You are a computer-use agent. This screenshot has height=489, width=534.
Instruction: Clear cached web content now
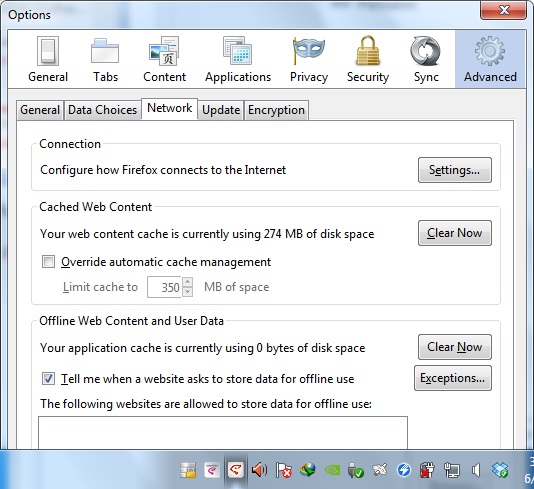tap(455, 233)
